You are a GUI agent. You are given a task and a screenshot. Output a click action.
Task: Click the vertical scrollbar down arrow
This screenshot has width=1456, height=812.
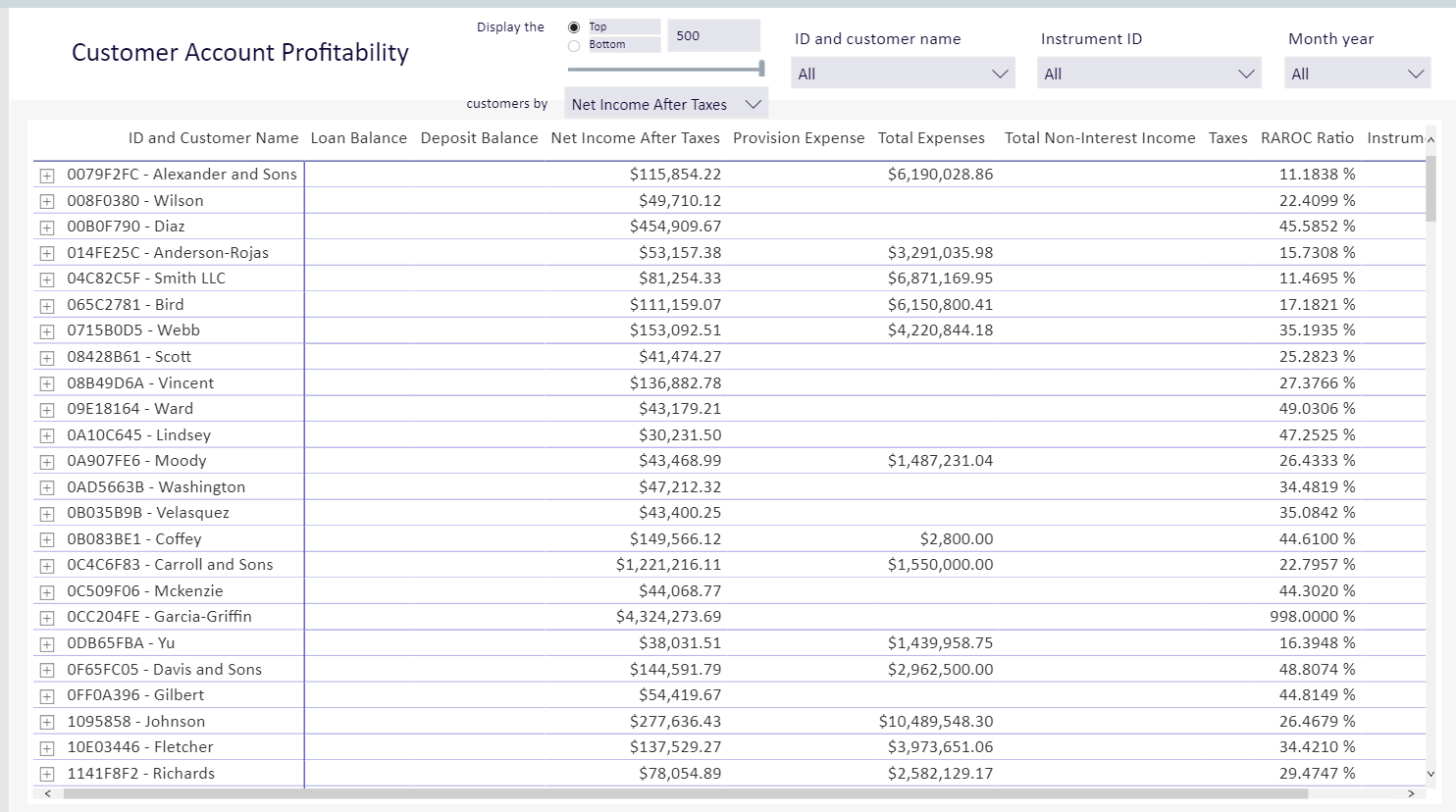(1430, 774)
